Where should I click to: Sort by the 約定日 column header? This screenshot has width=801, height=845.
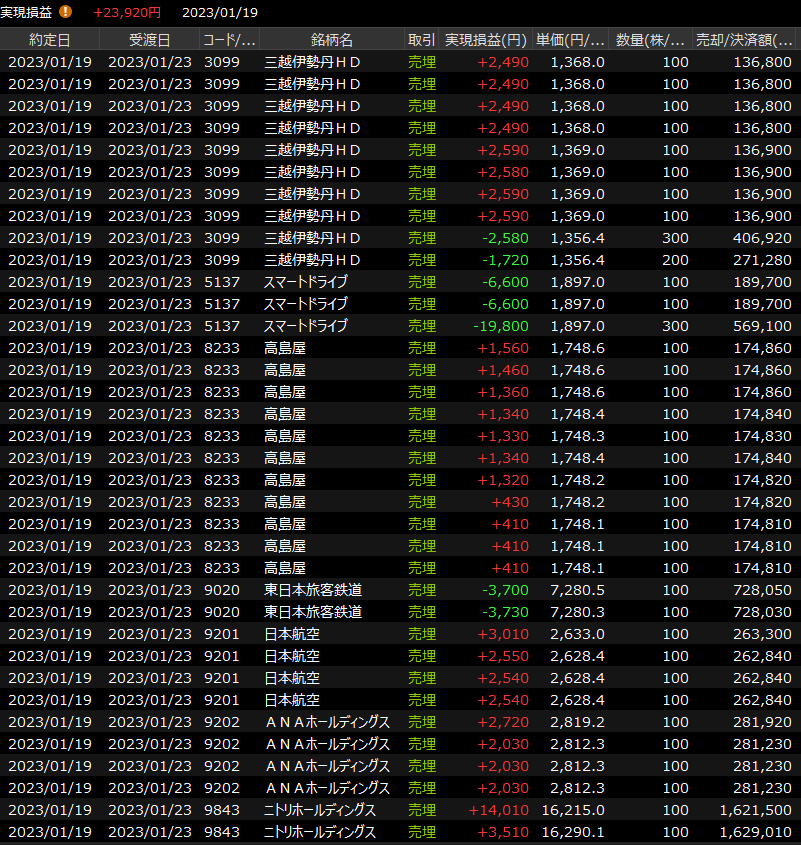point(50,40)
